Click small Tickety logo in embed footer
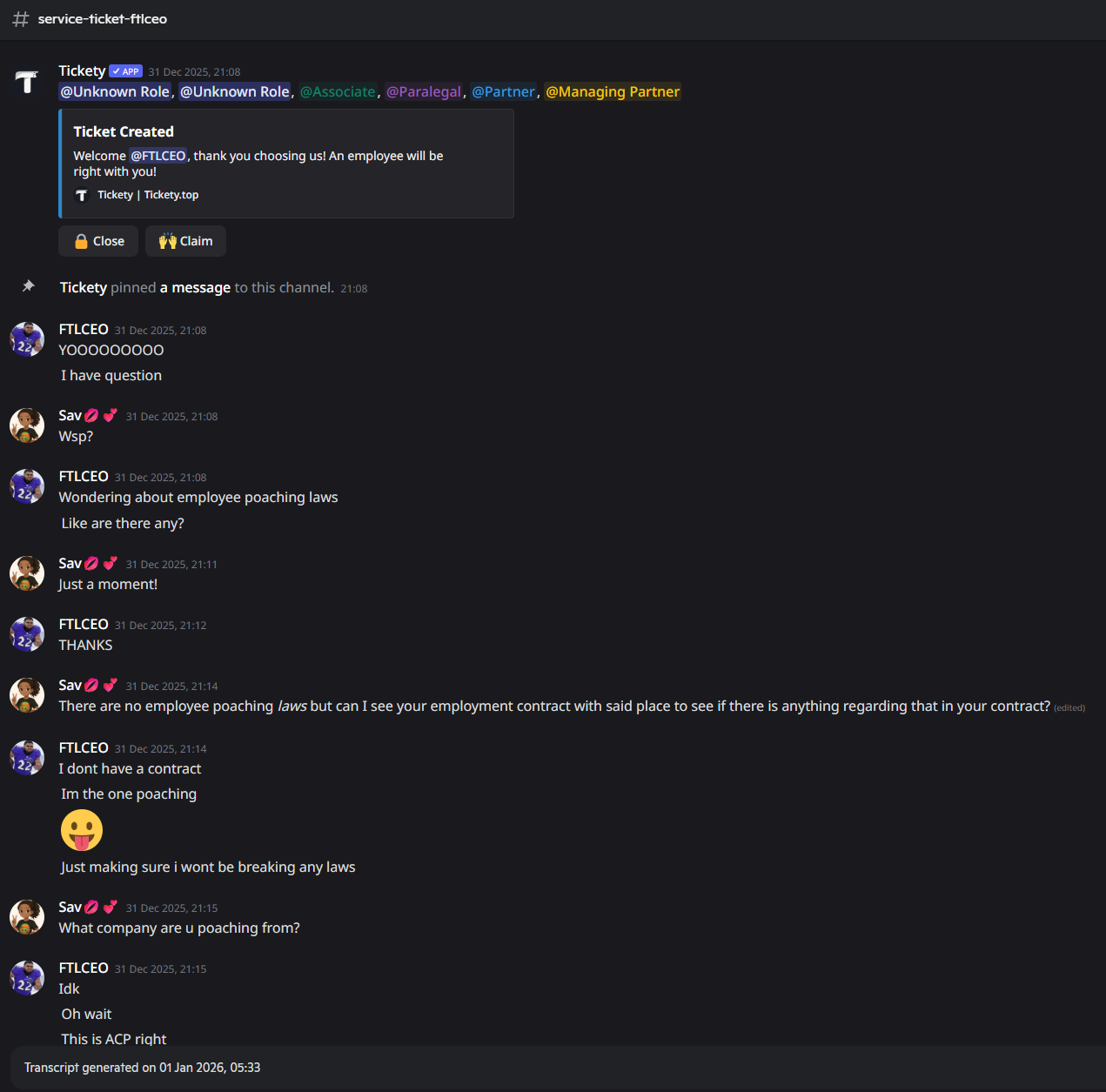Screen dimensions: 1106x1092 (82, 195)
